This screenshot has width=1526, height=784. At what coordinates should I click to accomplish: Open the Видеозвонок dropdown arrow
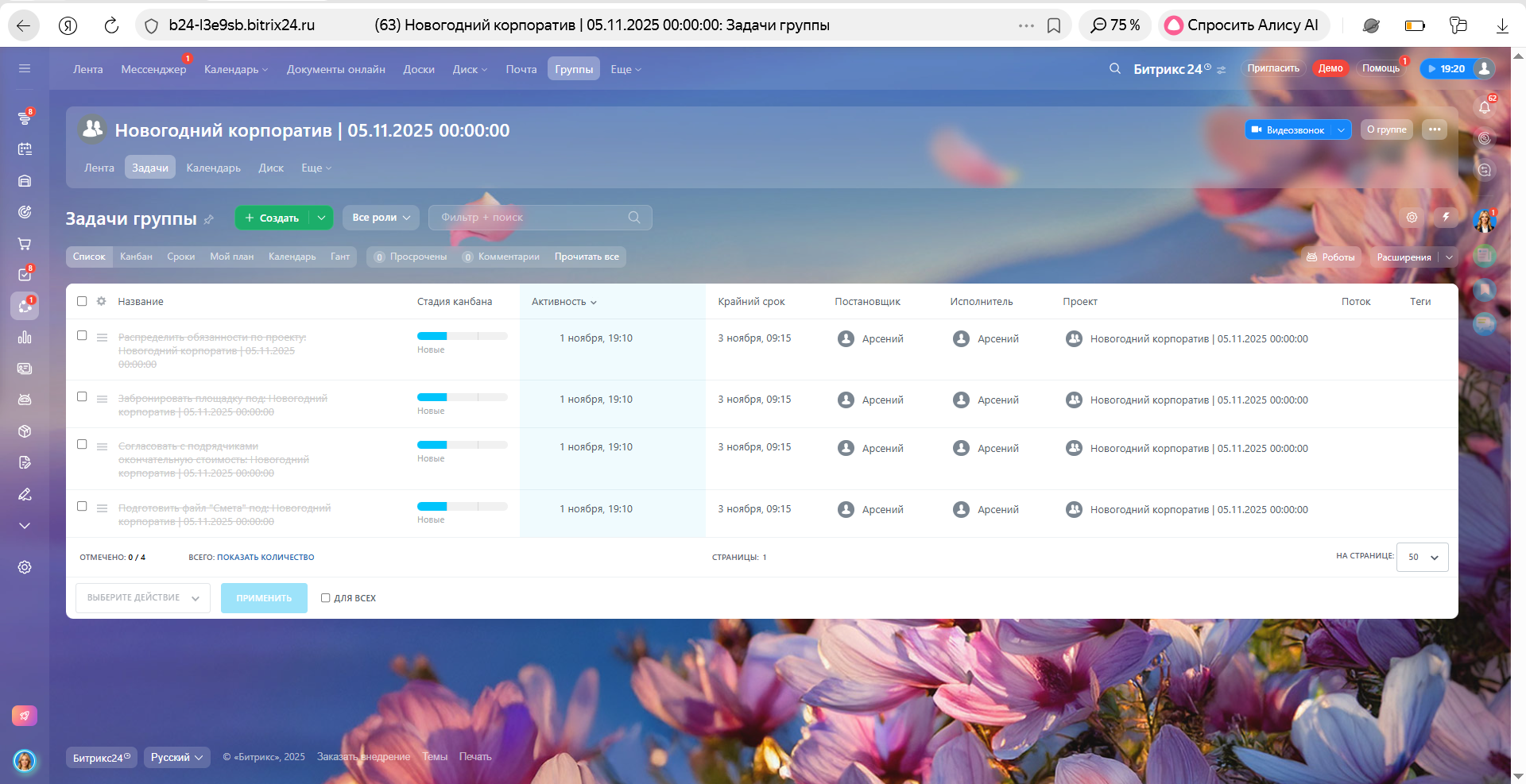1341,129
